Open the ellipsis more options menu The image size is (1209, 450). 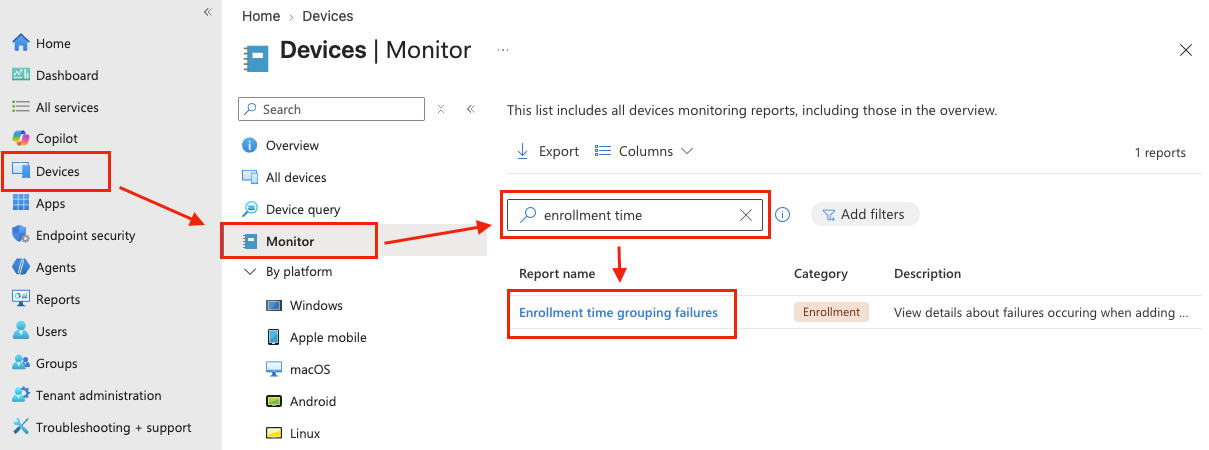[x=503, y=49]
